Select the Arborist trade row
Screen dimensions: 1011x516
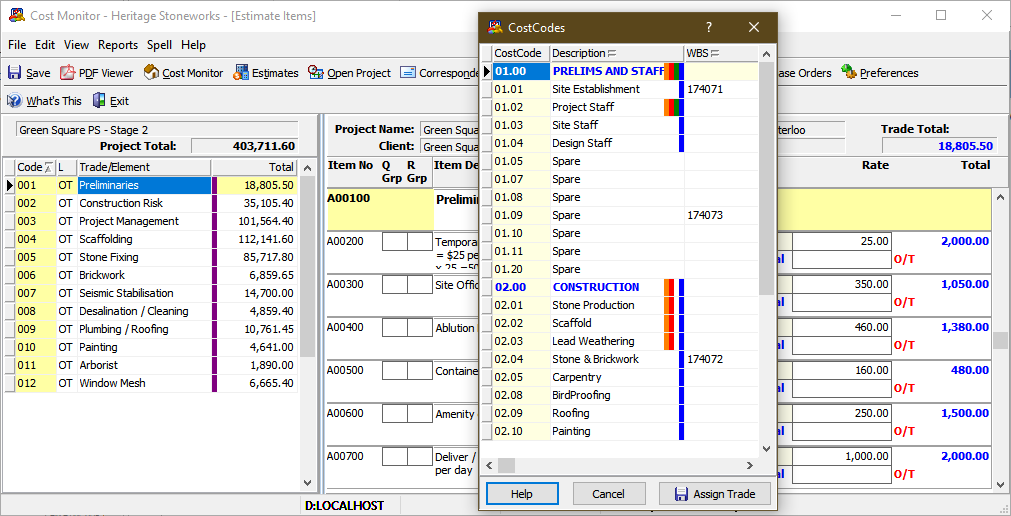151,365
